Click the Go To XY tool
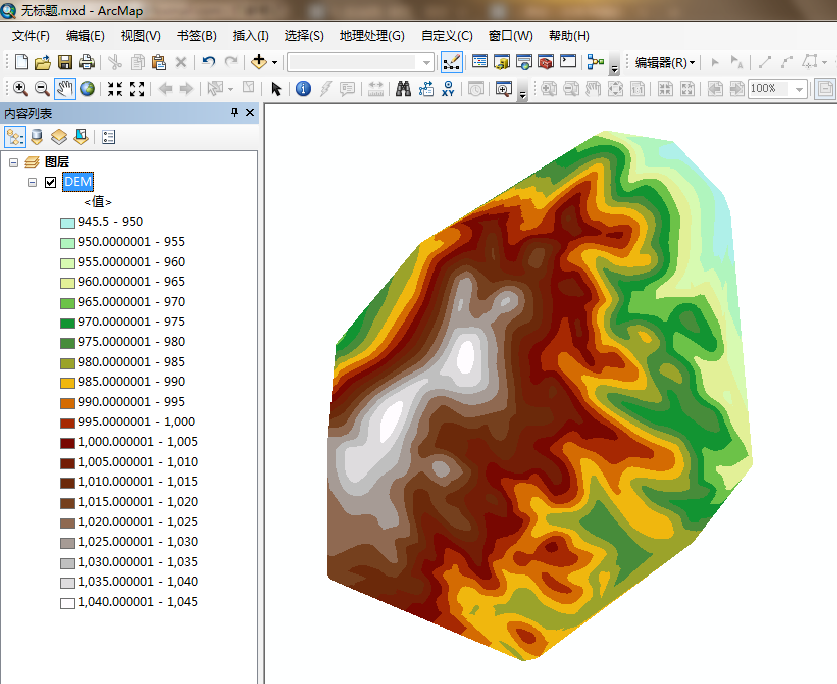Screen dimensions: 837x684 tap(449, 89)
